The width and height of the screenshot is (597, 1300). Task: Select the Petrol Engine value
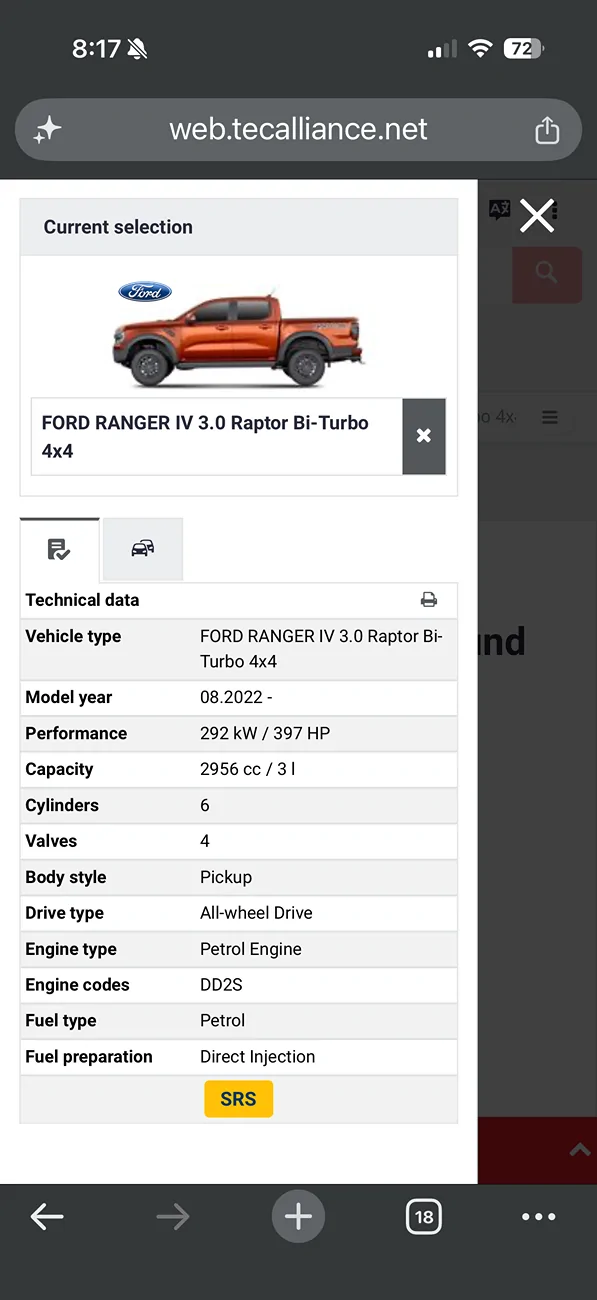pyautogui.click(x=251, y=949)
